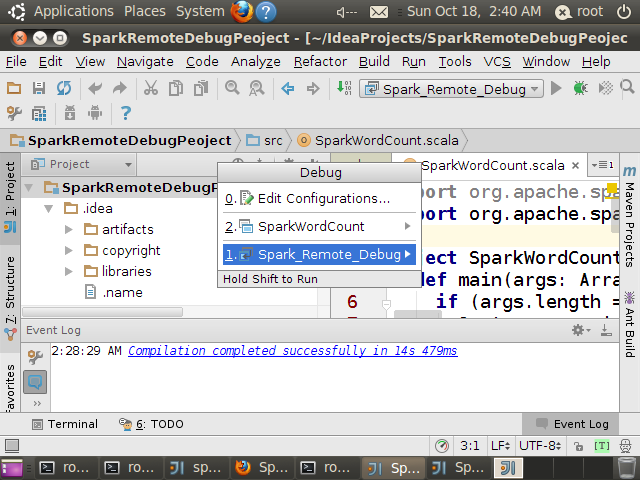Run with coverage toolbar icon

pos(605,88)
